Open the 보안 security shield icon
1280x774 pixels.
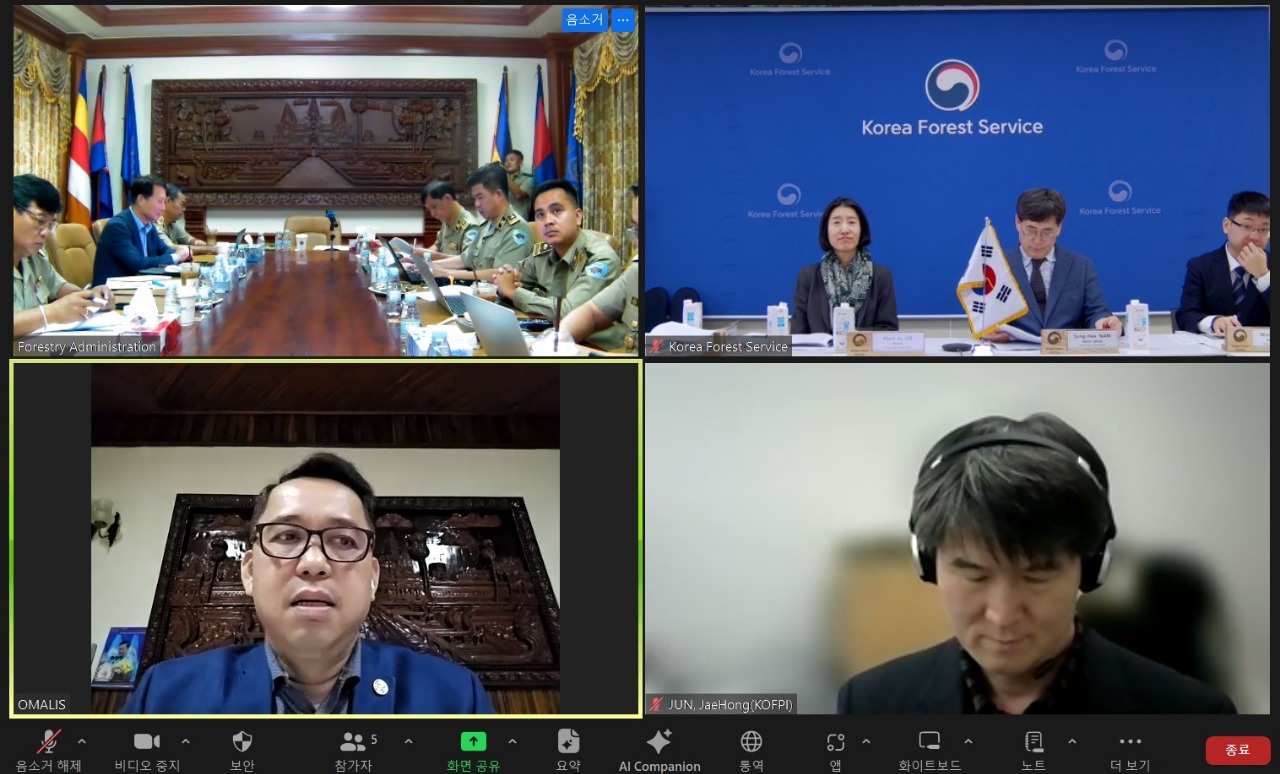click(x=242, y=741)
